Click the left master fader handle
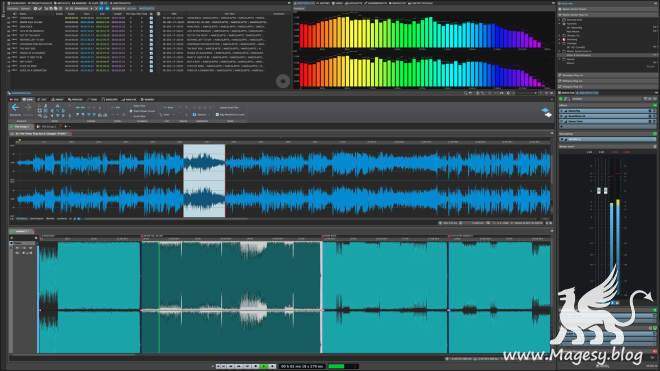This screenshot has height=371, width=660. click(599, 191)
